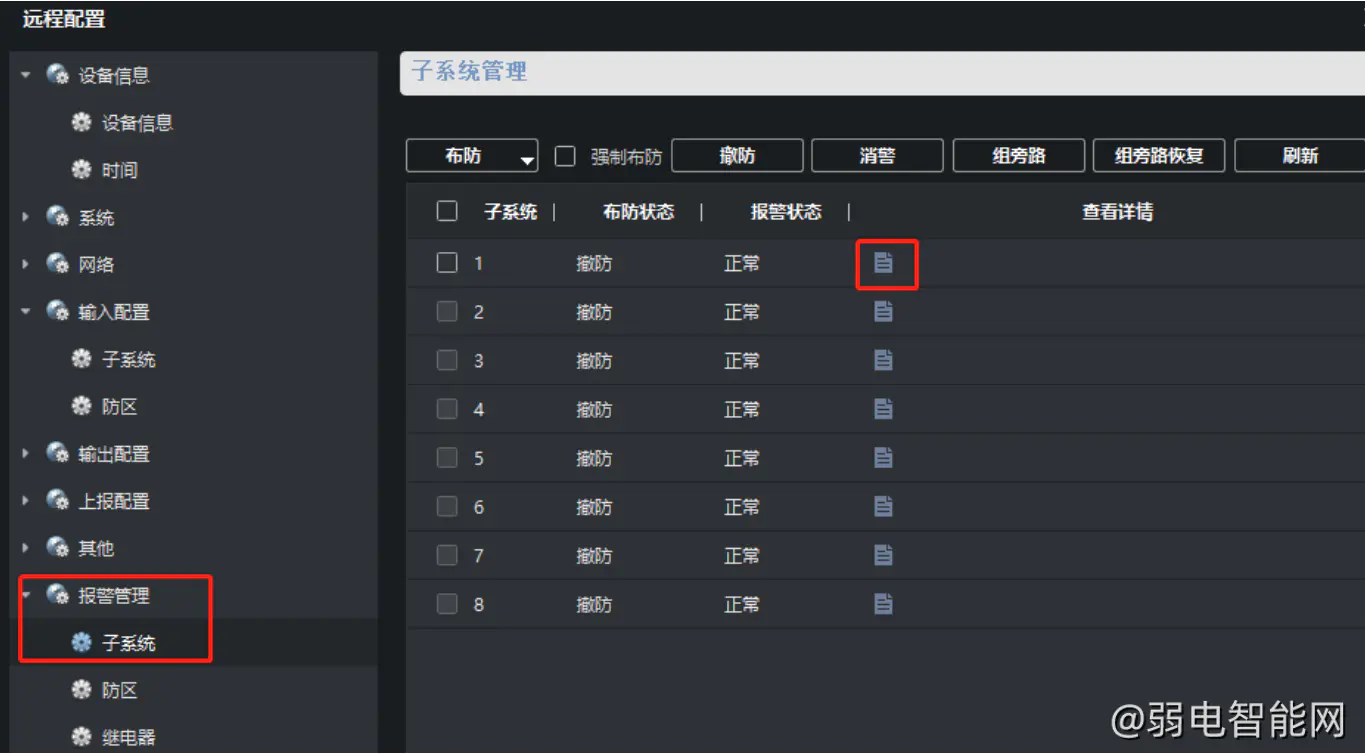This screenshot has width=1365, height=754.
Task: Click gear icon next to 其他
Action: click(x=58, y=548)
